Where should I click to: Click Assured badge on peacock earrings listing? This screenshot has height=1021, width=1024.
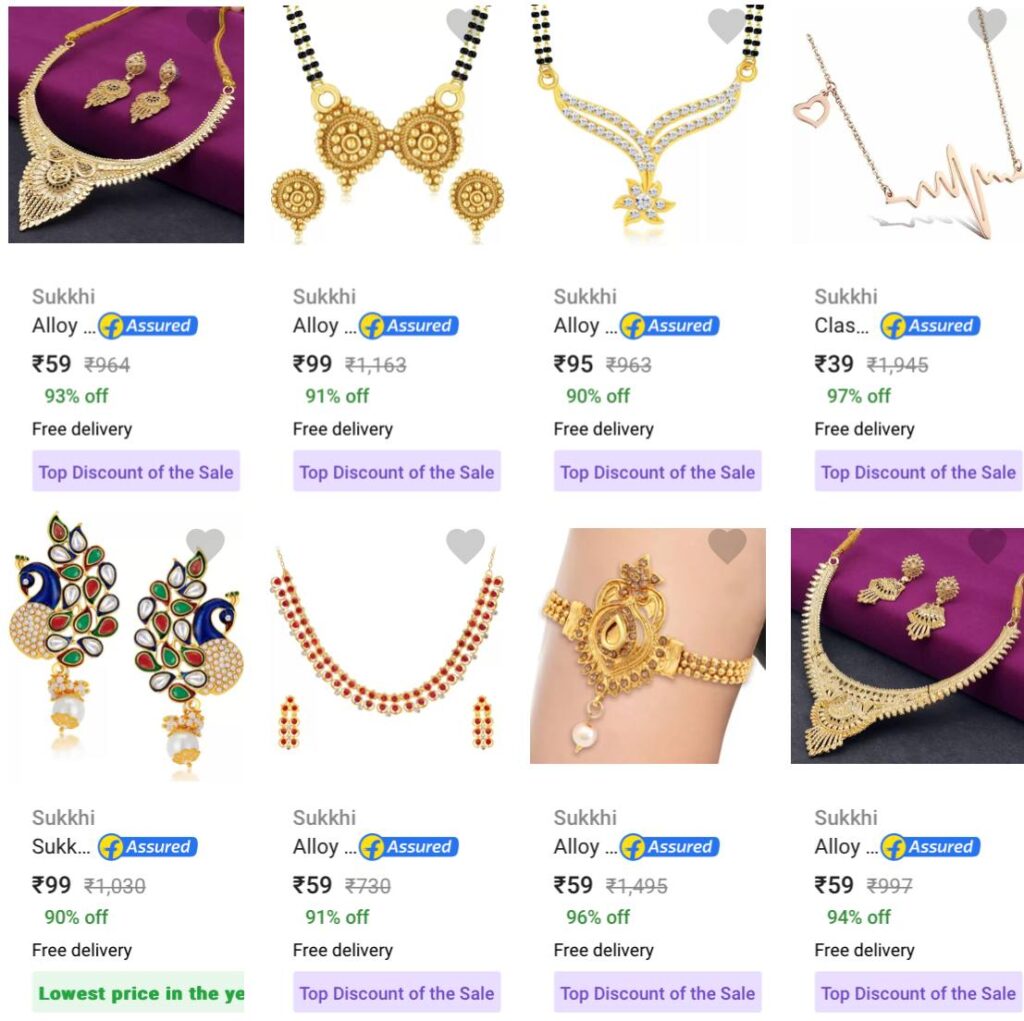[148, 847]
